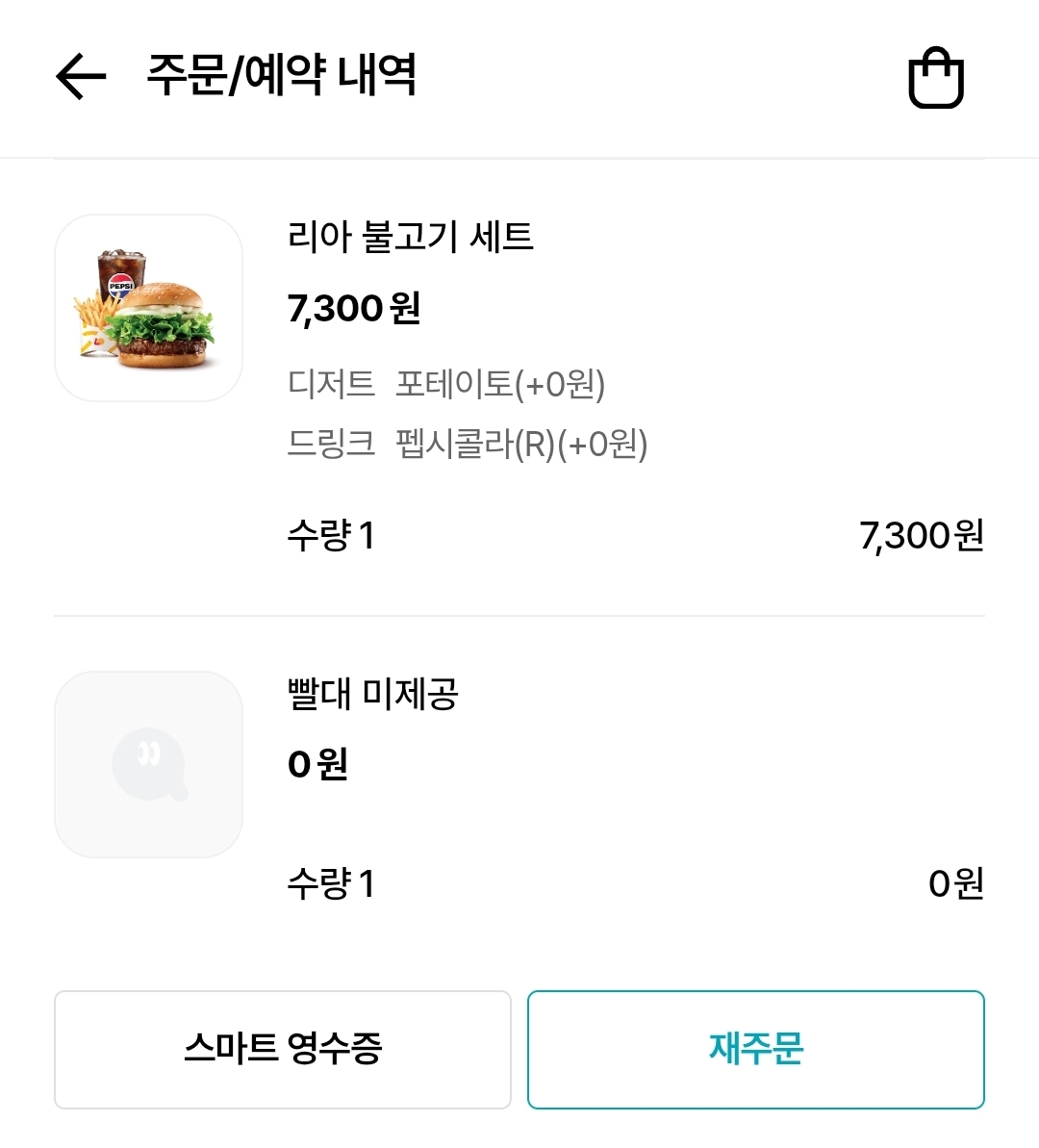Image resolution: width=1039 pixels, height=1148 pixels.
Task: Tap the bold 7,300원 unit price
Action: tap(354, 309)
